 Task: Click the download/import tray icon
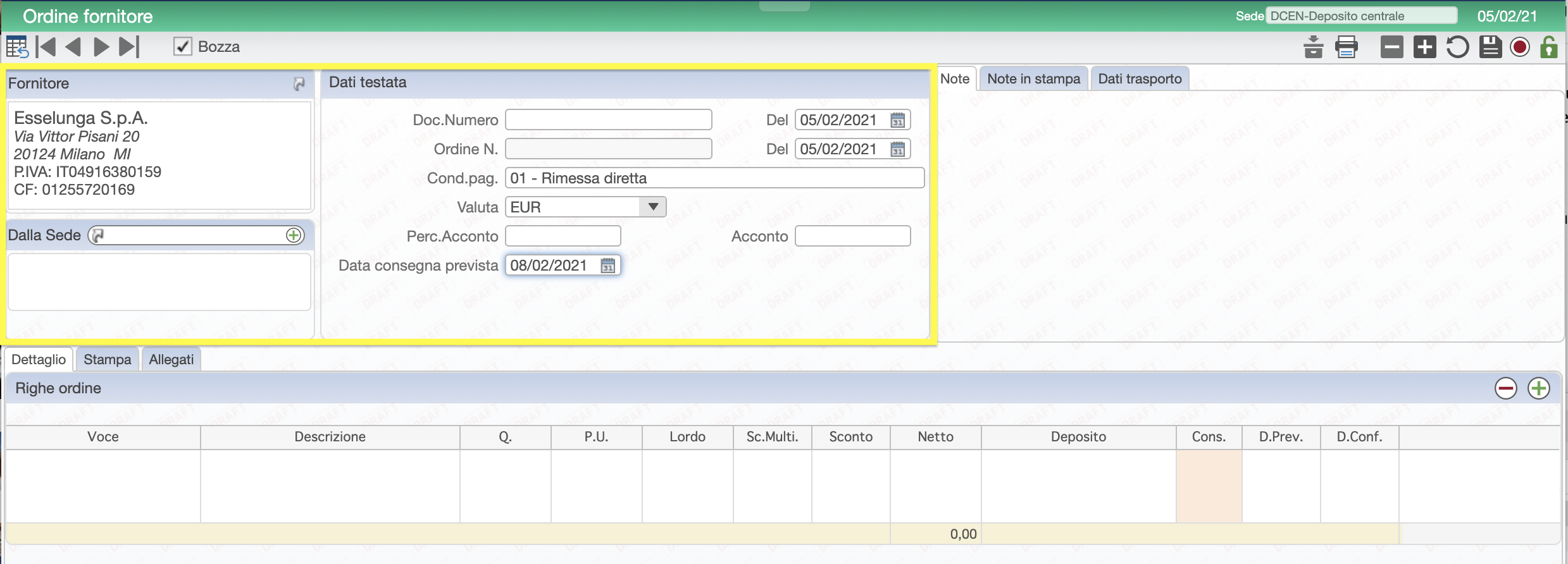pyautogui.click(x=1314, y=47)
